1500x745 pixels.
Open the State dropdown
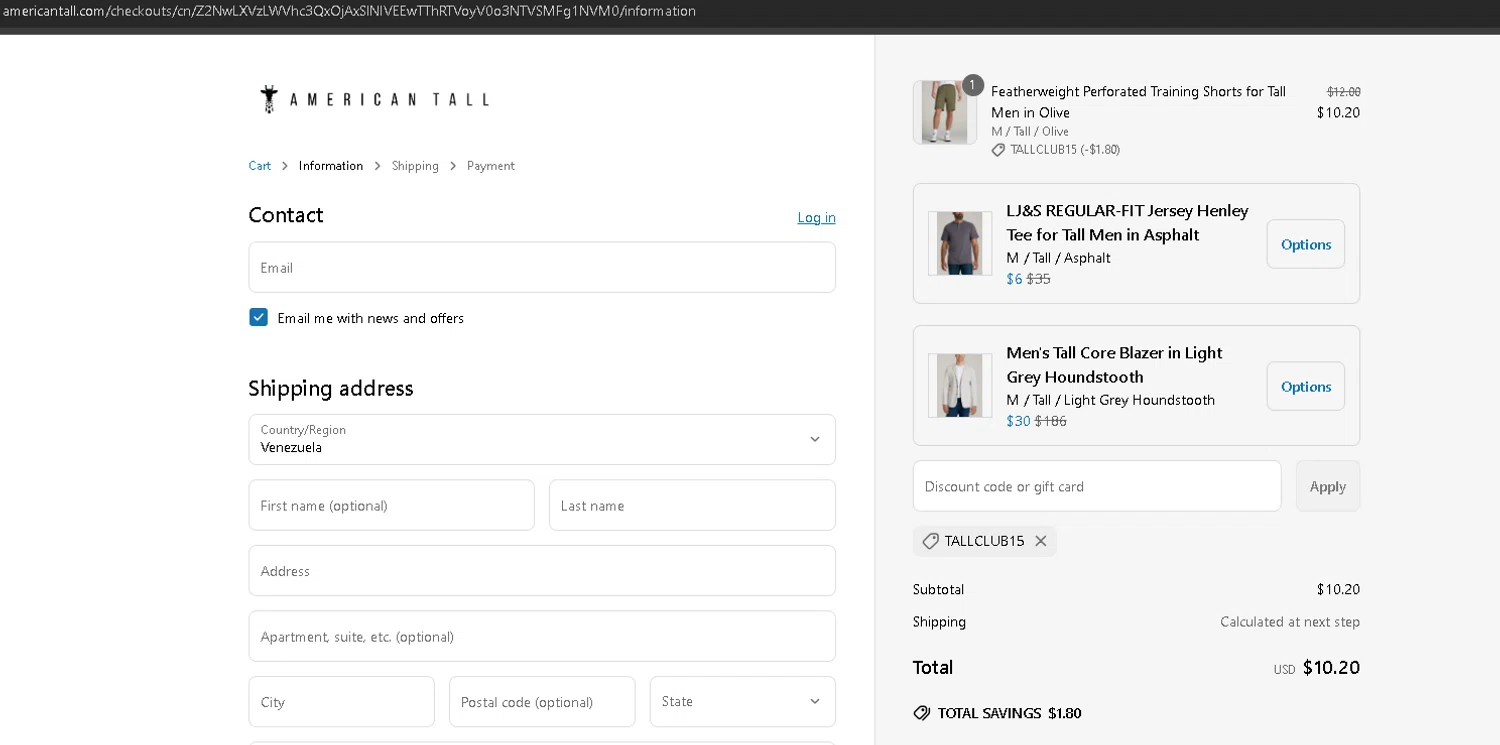pos(743,702)
